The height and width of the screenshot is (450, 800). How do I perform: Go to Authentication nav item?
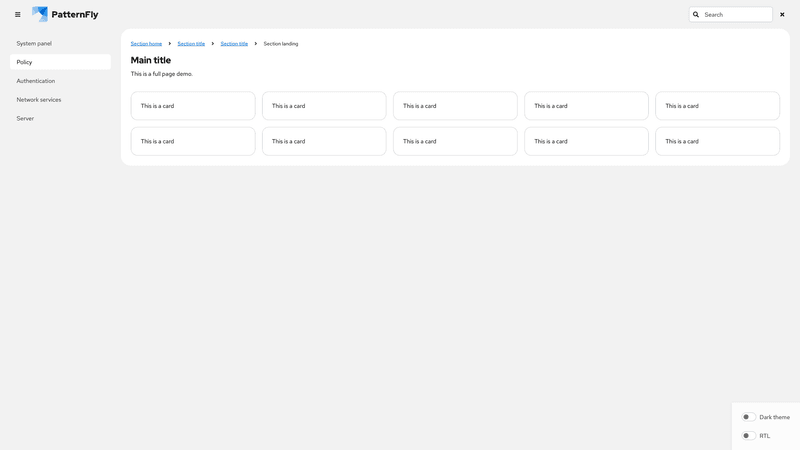click(60, 81)
